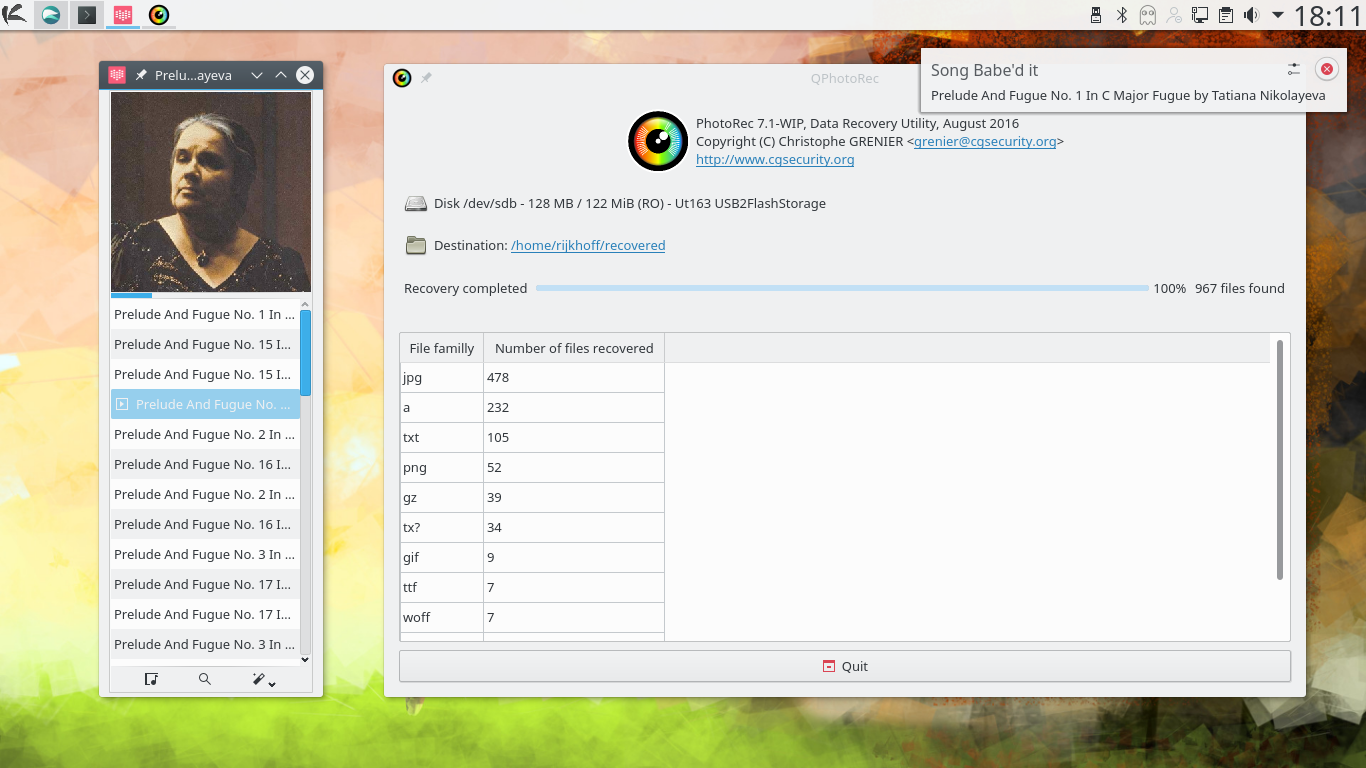Screen dimensions: 1366x768
Task: Open the user contact status tray icon
Action: point(1174,15)
